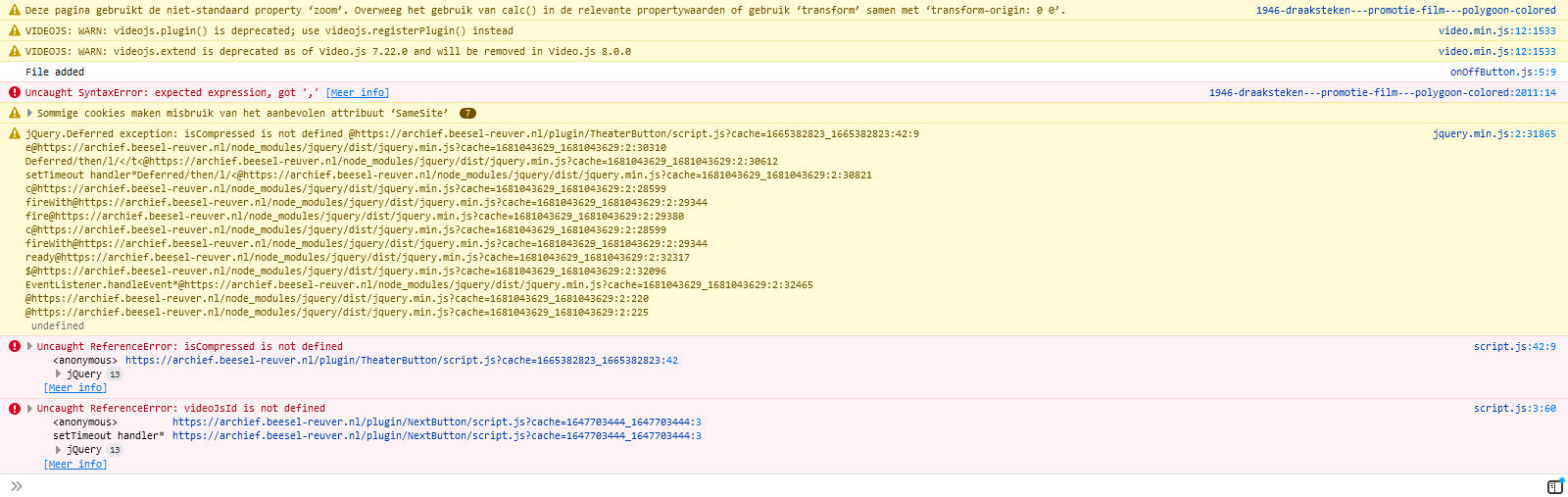The height and width of the screenshot is (497, 1568).
Task: Select the 'e@https' stack trace line
Action: coord(346,148)
